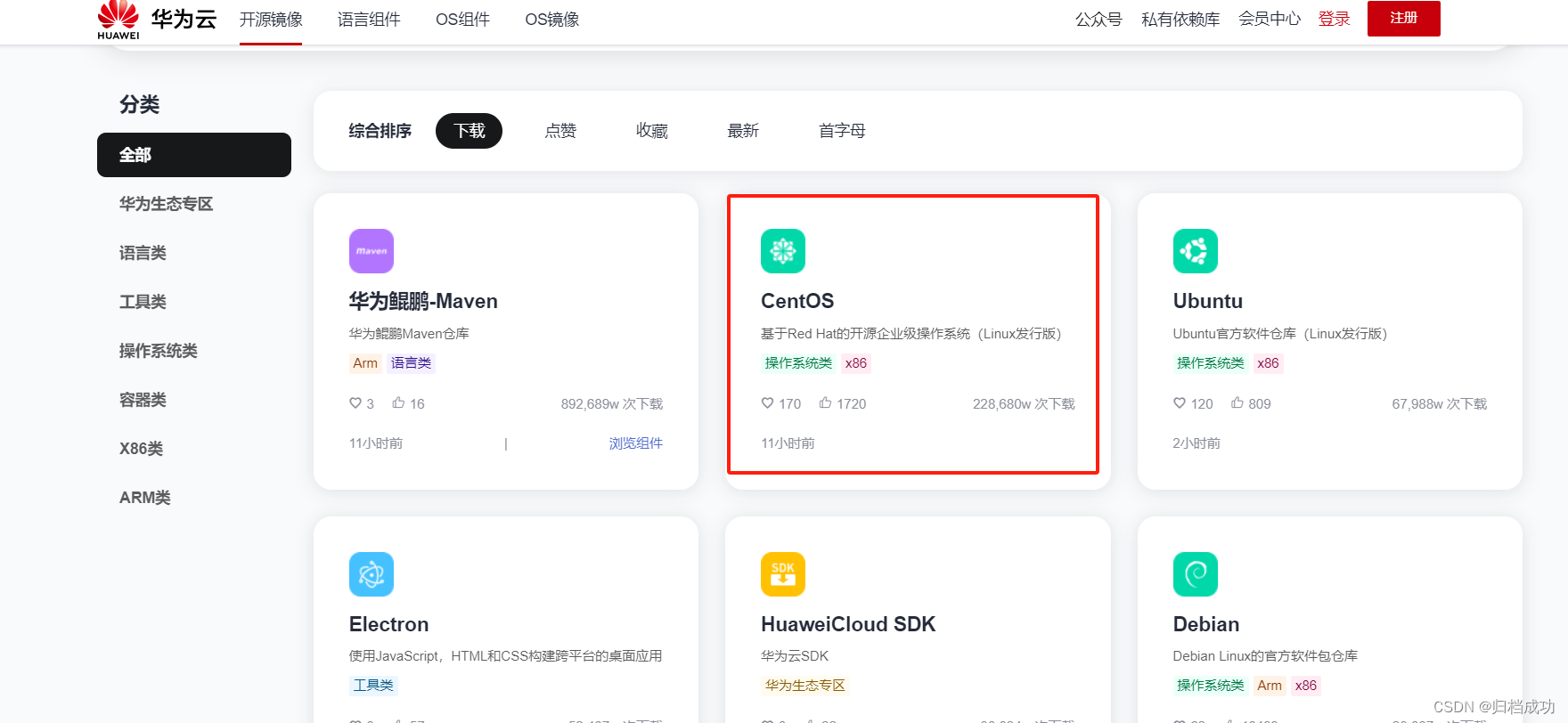
Task: Click CentOS card's 操作系统类 tag
Action: point(798,363)
